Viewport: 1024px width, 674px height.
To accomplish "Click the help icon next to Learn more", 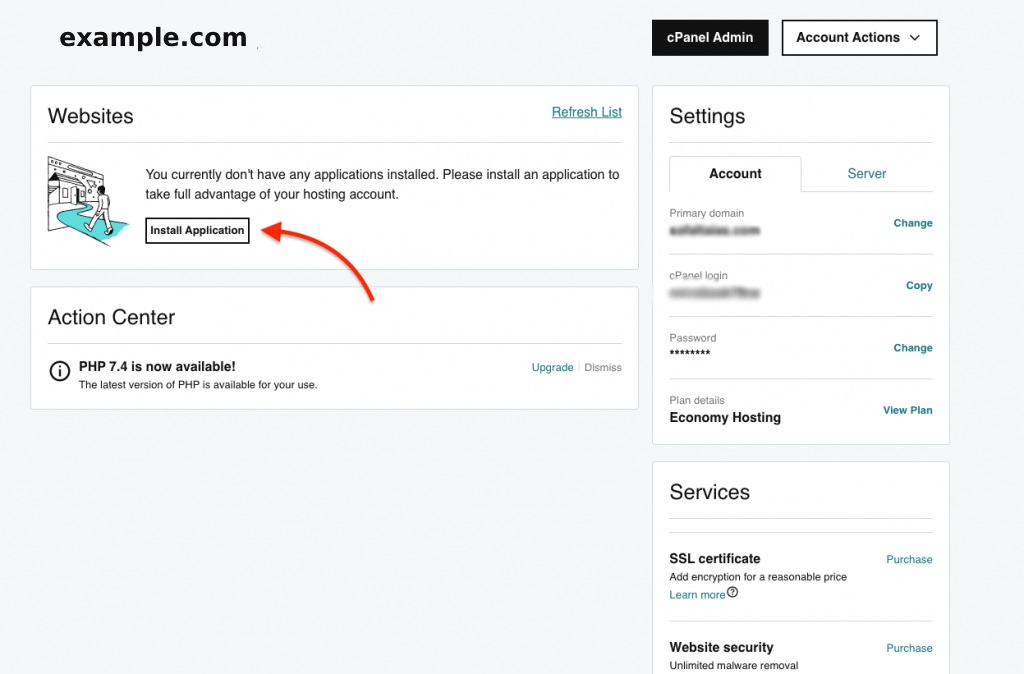I will coord(732,593).
